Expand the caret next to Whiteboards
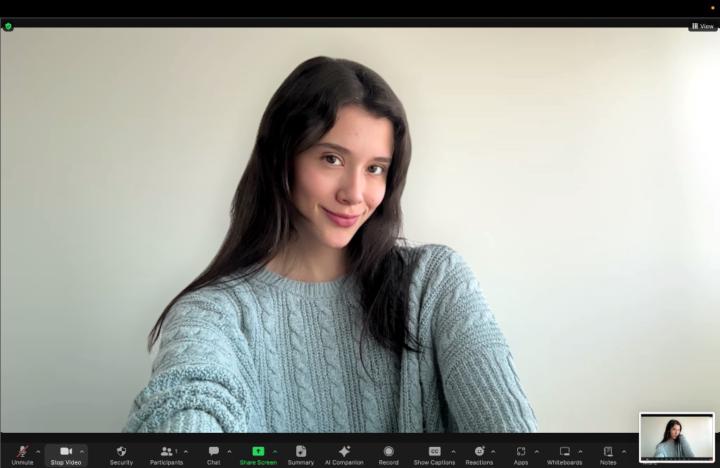 (580, 452)
